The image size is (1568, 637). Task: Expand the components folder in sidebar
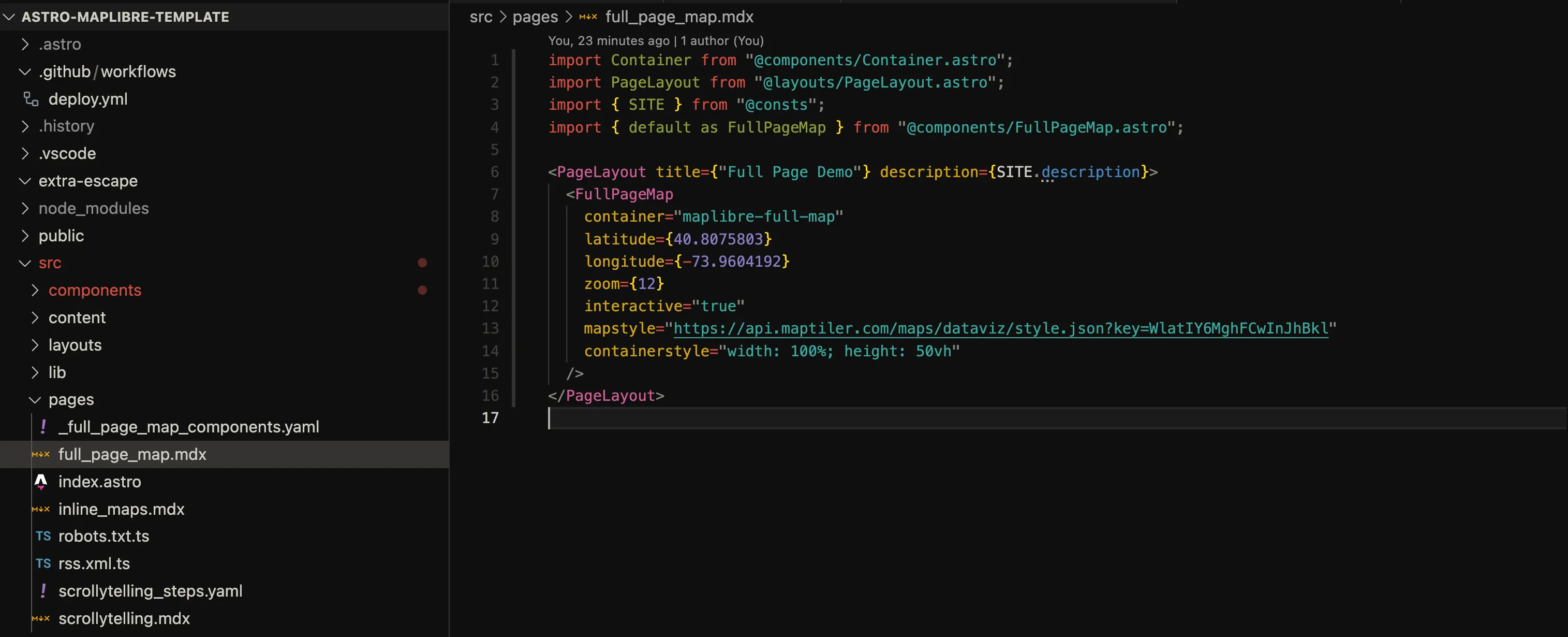[36, 289]
